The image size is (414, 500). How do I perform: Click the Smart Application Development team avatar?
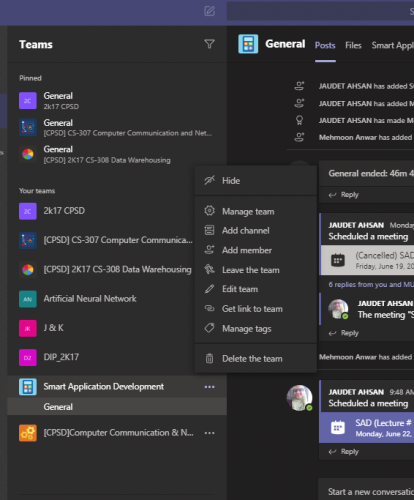click(x=28, y=387)
